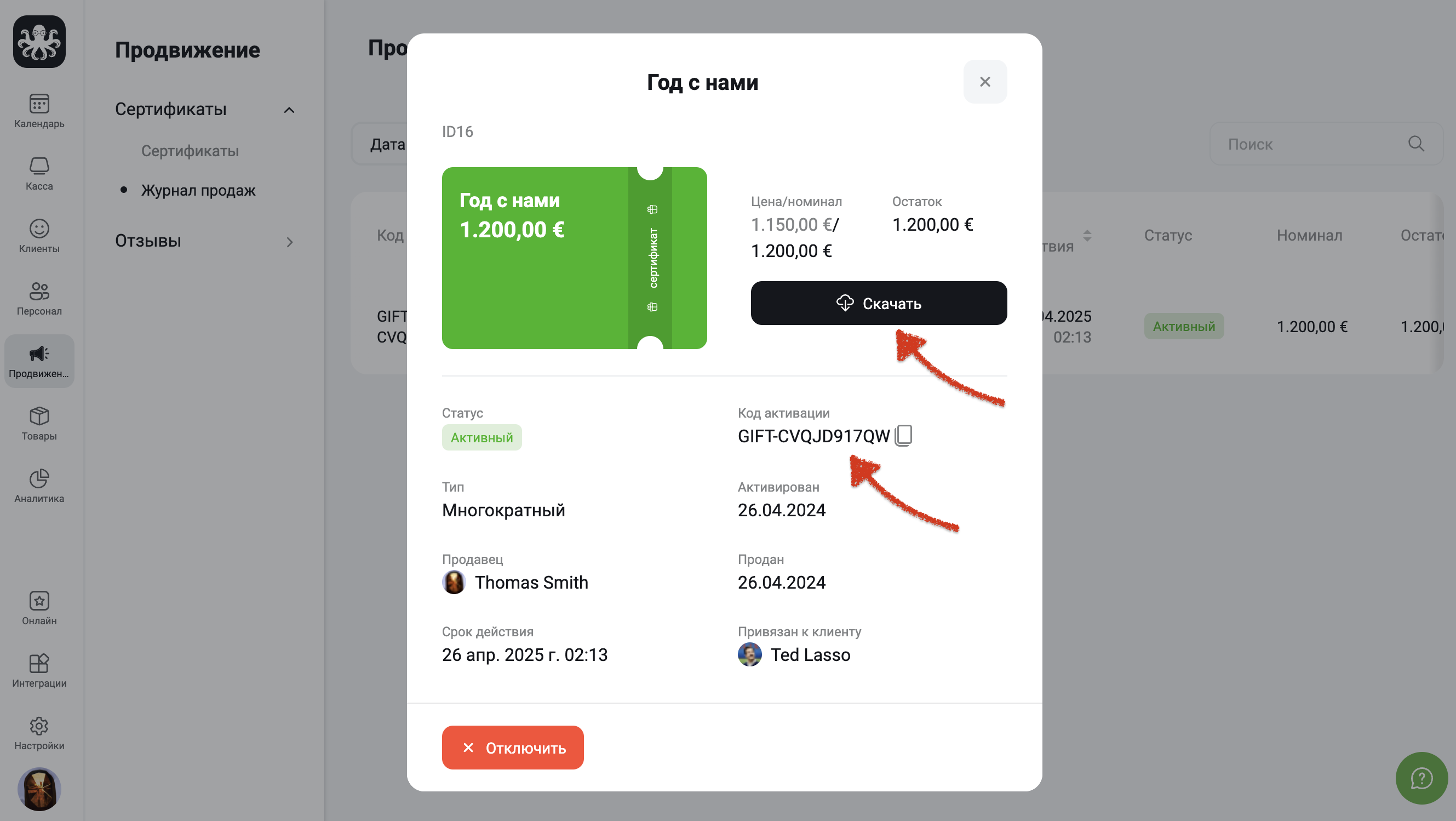The width and height of the screenshot is (1456, 821).
Task: Go to the Касса cash register section
Action: pos(39,173)
